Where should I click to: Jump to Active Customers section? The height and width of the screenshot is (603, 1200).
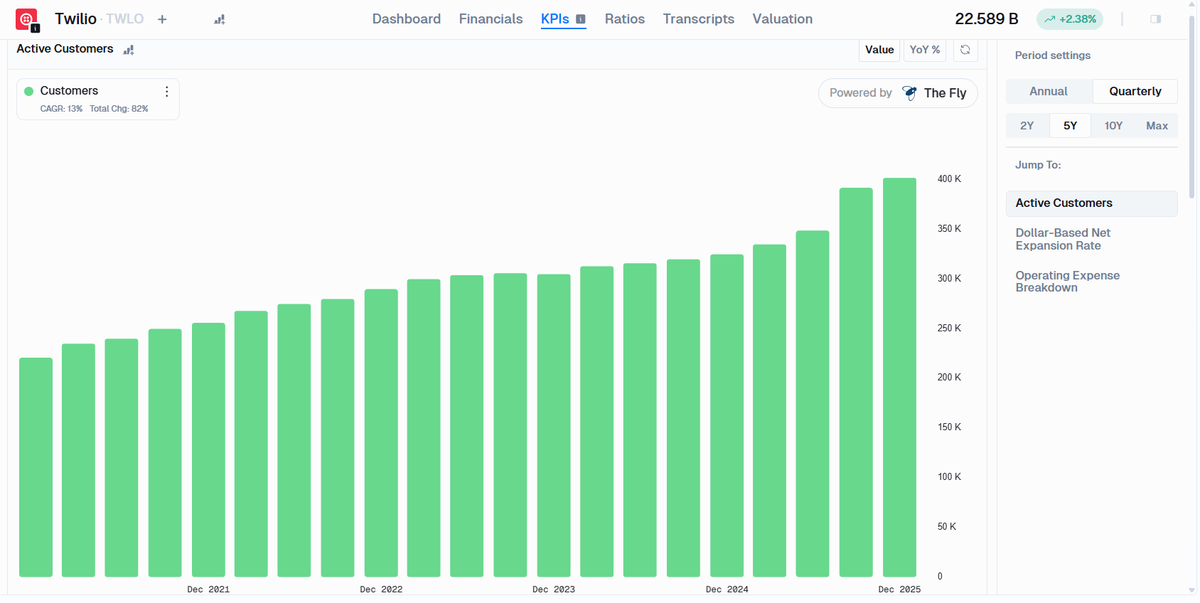1091,203
